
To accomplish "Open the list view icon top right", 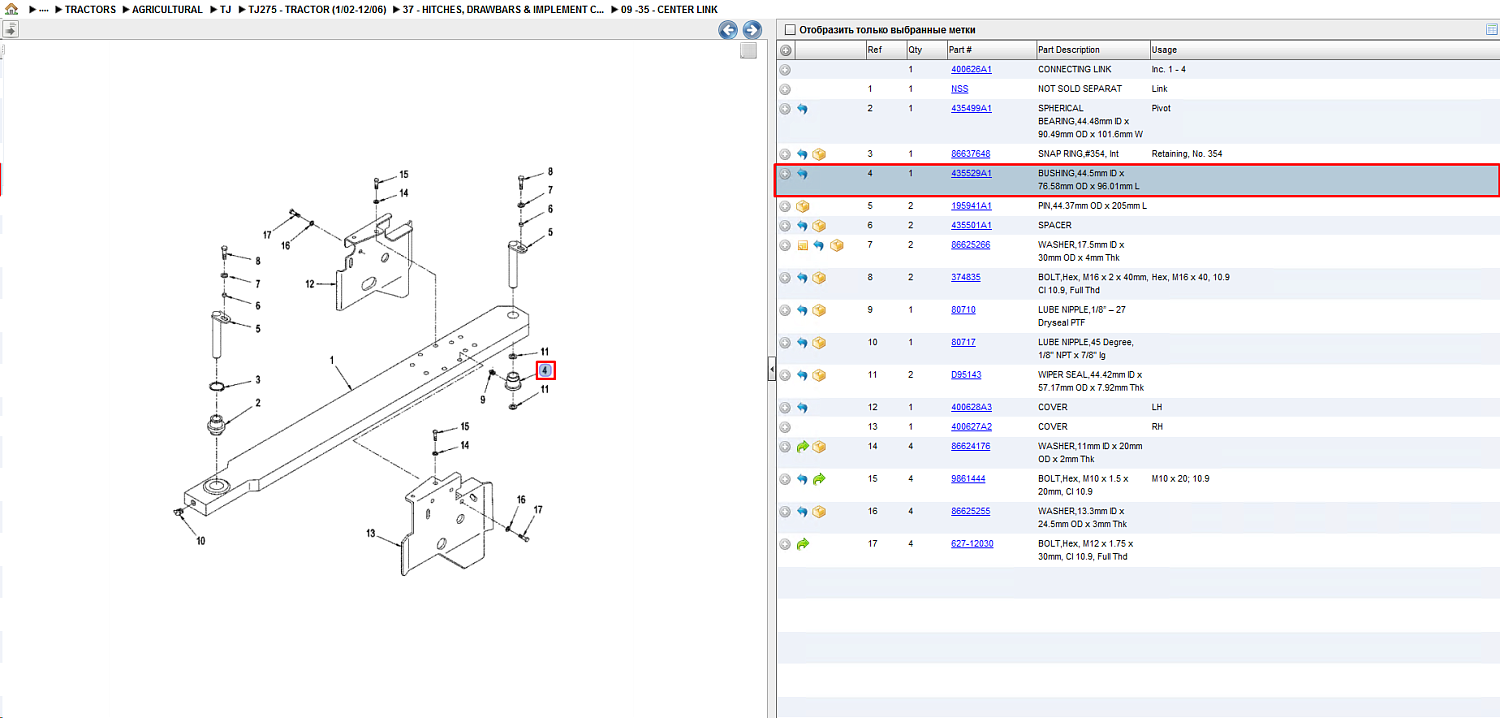I will point(1492,30).
